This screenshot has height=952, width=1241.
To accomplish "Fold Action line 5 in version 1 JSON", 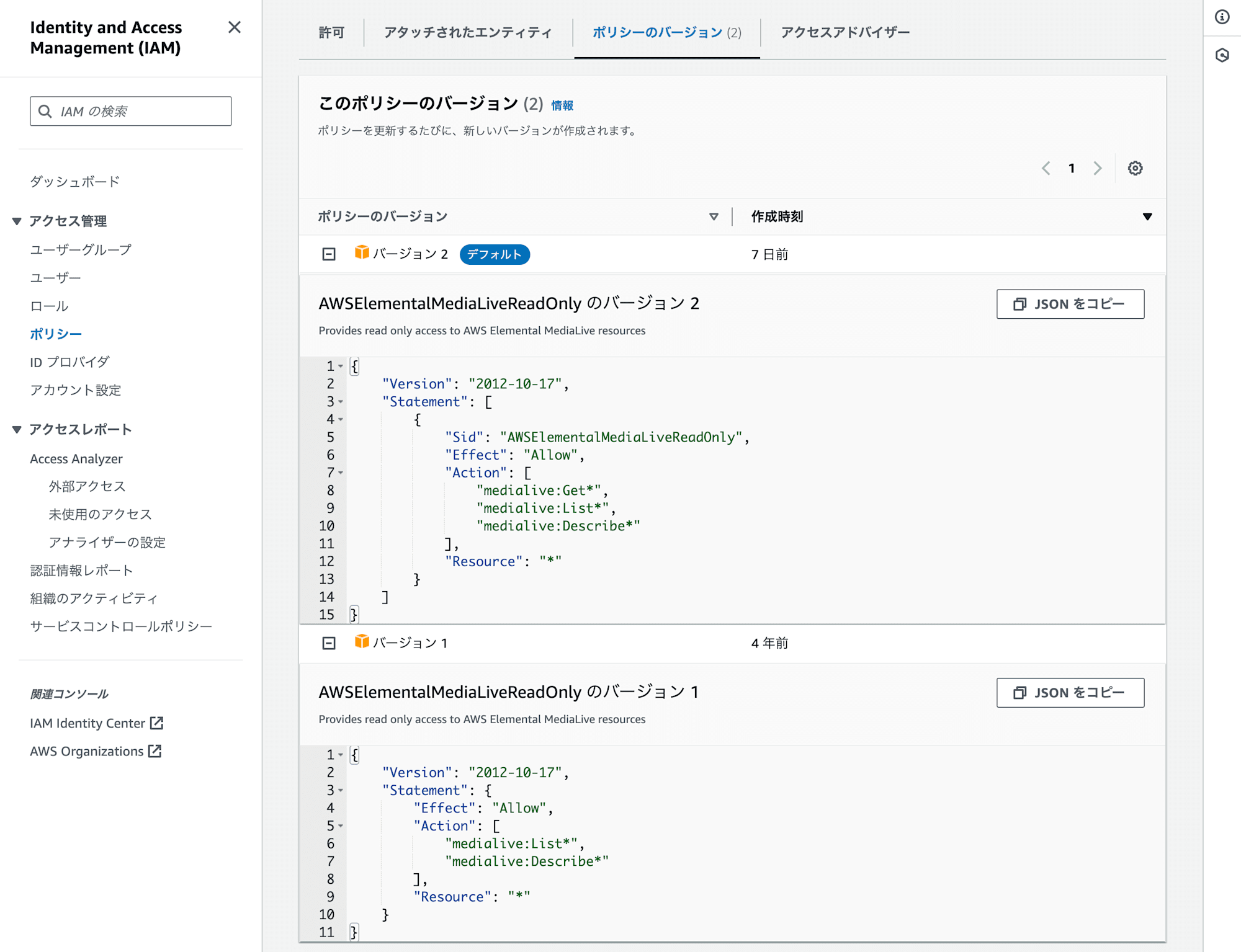I will (x=341, y=826).
